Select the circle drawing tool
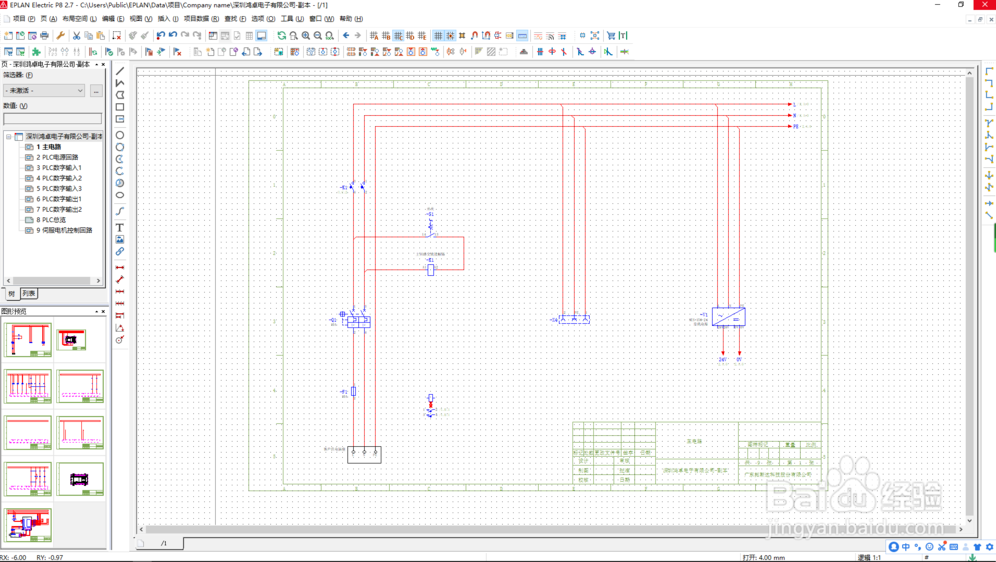This screenshot has height=562, width=996. (120, 135)
